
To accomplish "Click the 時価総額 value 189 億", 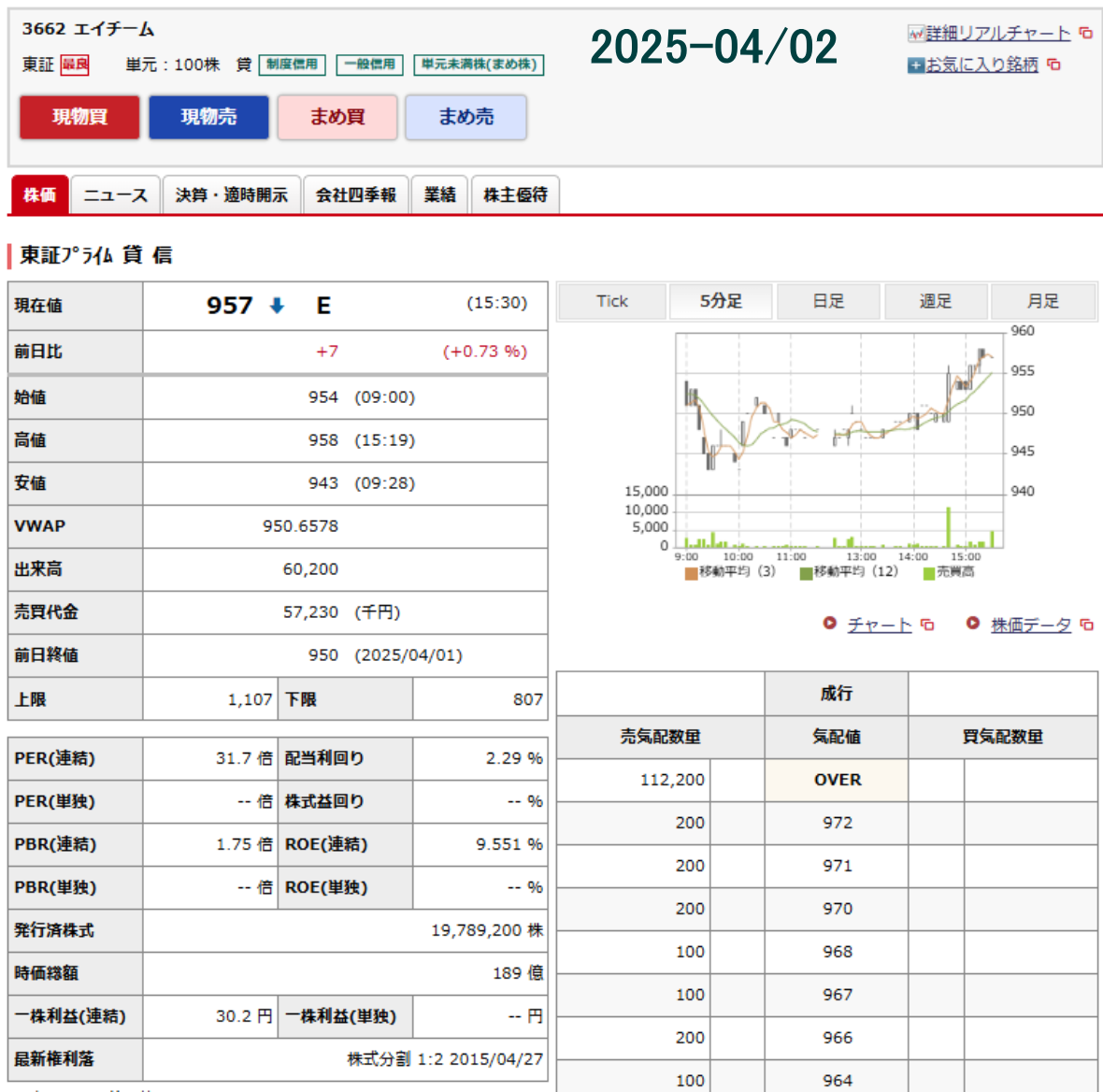I will [x=519, y=973].
